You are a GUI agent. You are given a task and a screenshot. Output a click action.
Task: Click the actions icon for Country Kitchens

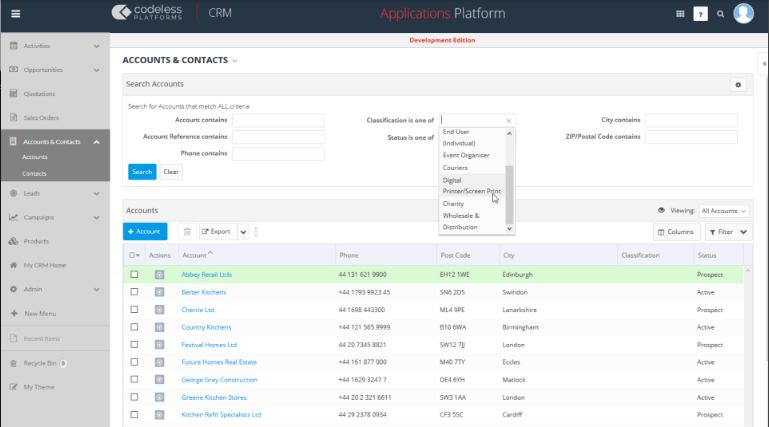(159, 327)
